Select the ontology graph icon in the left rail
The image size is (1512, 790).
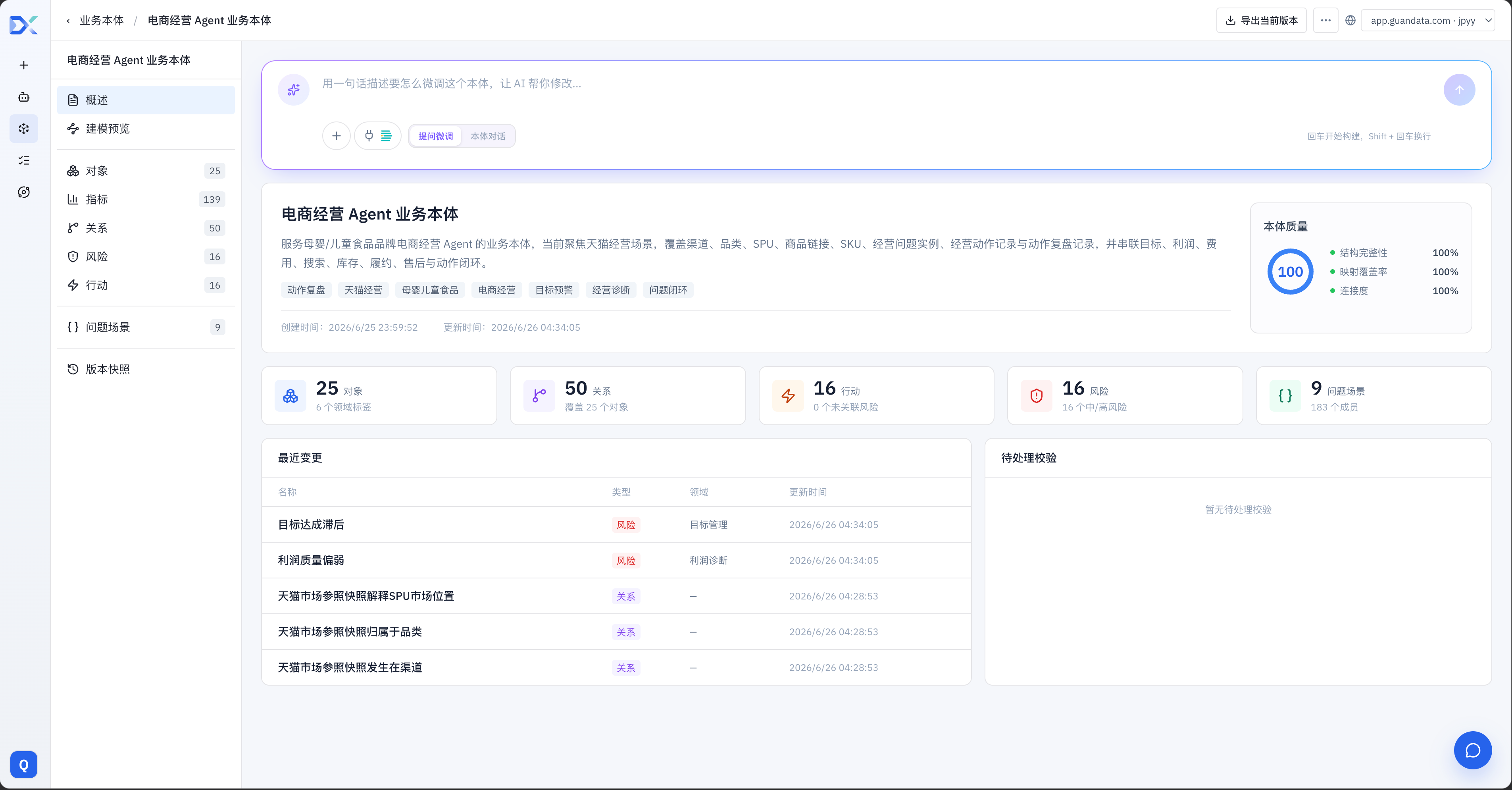23,129
